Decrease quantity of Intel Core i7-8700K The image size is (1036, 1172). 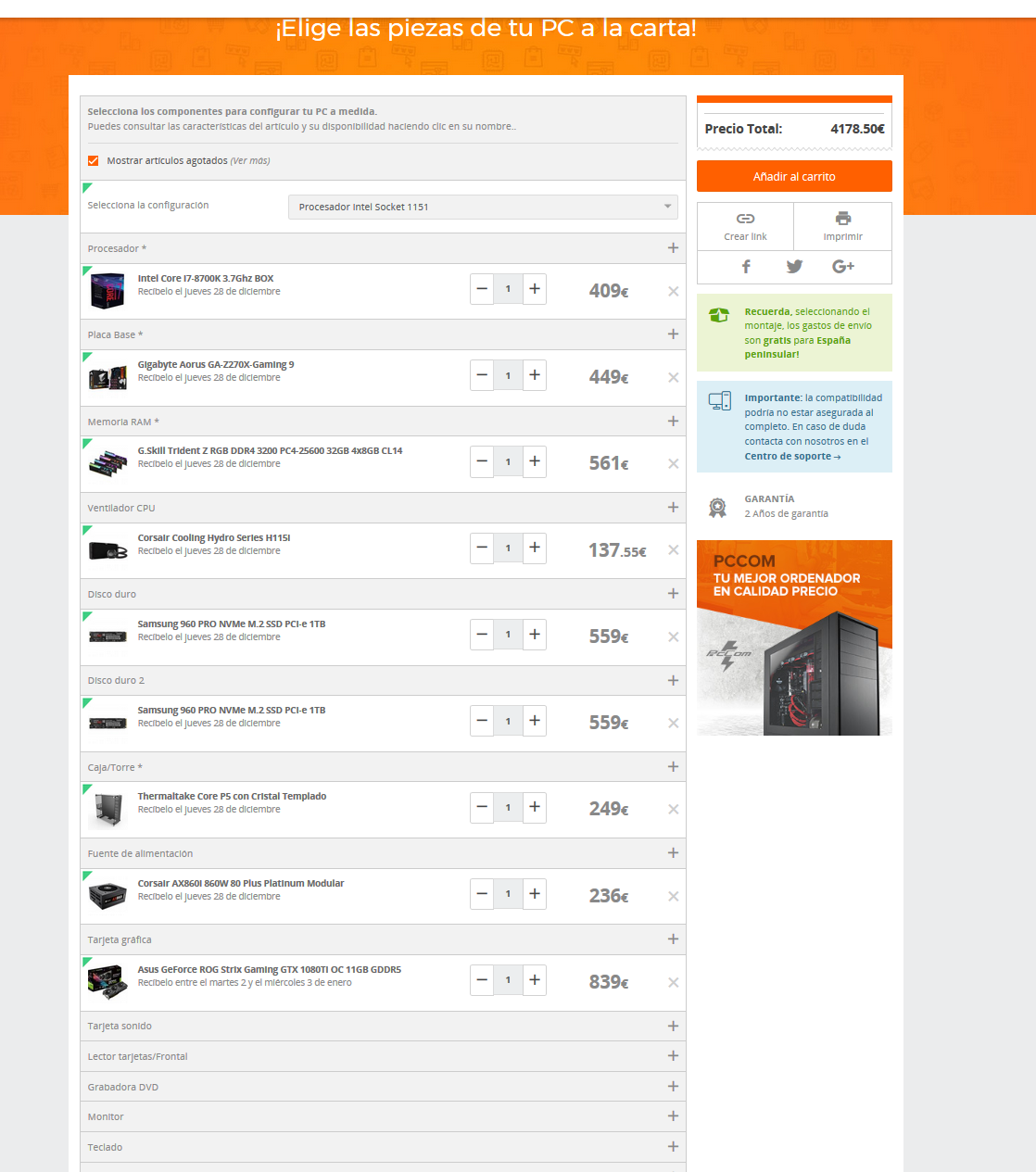tap(482, 289)
